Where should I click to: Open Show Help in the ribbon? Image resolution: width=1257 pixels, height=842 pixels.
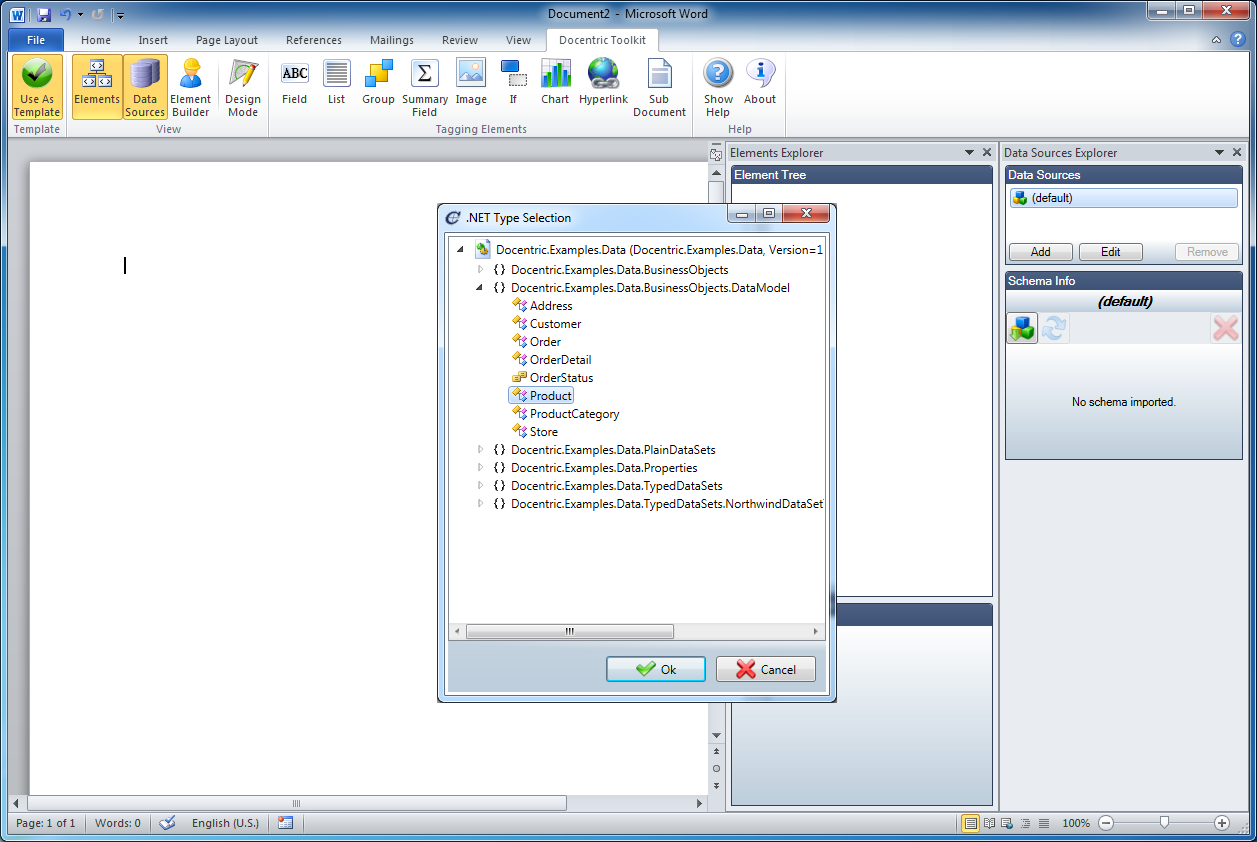coord(718,87)
